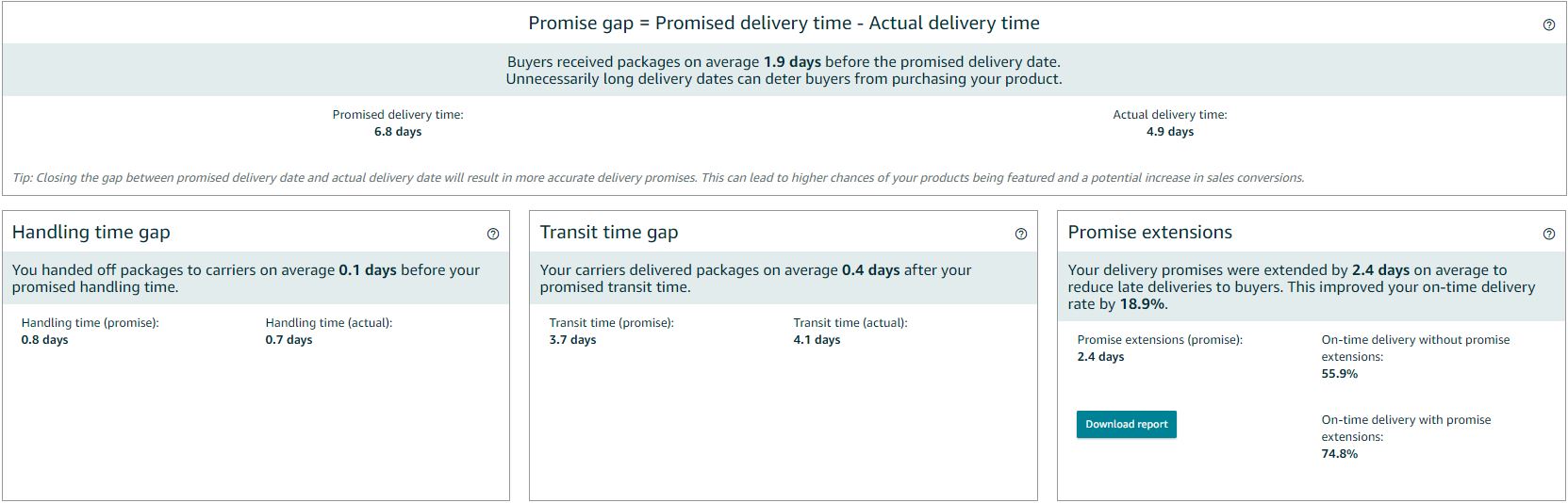Open the Transit time gap help icon
Screen dimensions: 1568x503
(1020, 234)
